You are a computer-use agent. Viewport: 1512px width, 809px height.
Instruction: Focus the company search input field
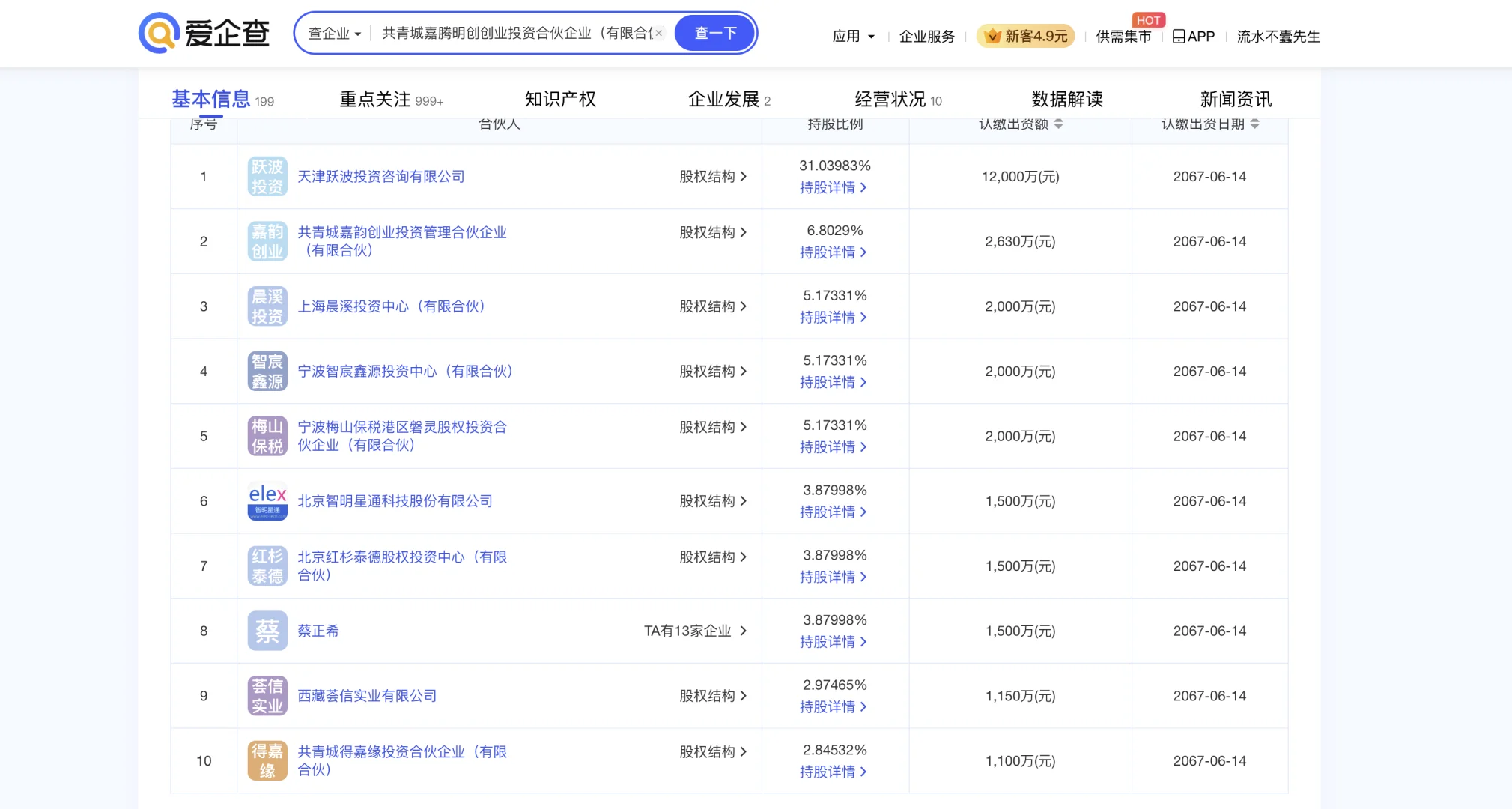517,33
